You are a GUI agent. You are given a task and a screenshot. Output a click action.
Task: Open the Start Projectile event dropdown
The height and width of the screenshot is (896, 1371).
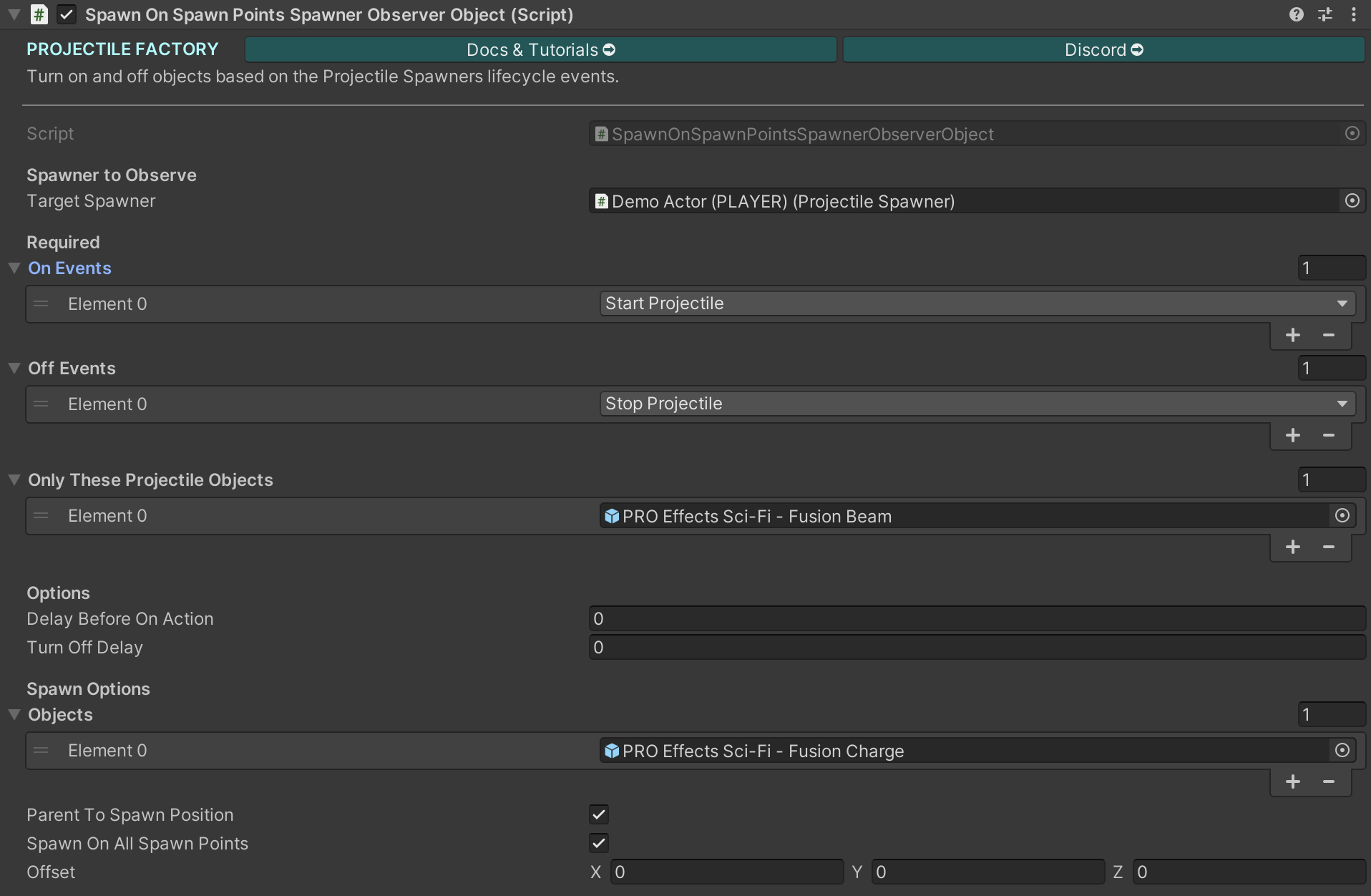point(976,303)
